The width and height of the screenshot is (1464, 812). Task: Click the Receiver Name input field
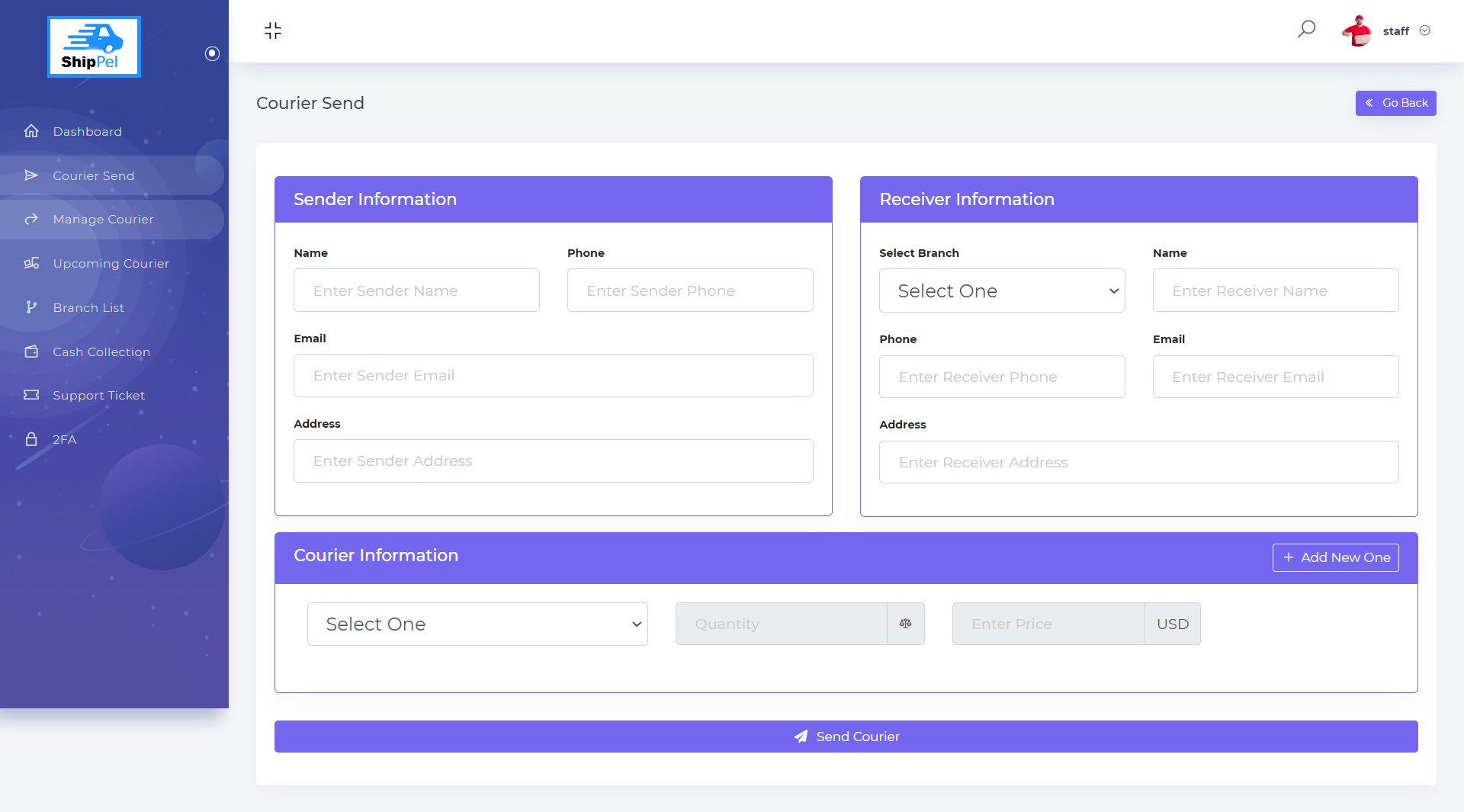coord(1276,290)
